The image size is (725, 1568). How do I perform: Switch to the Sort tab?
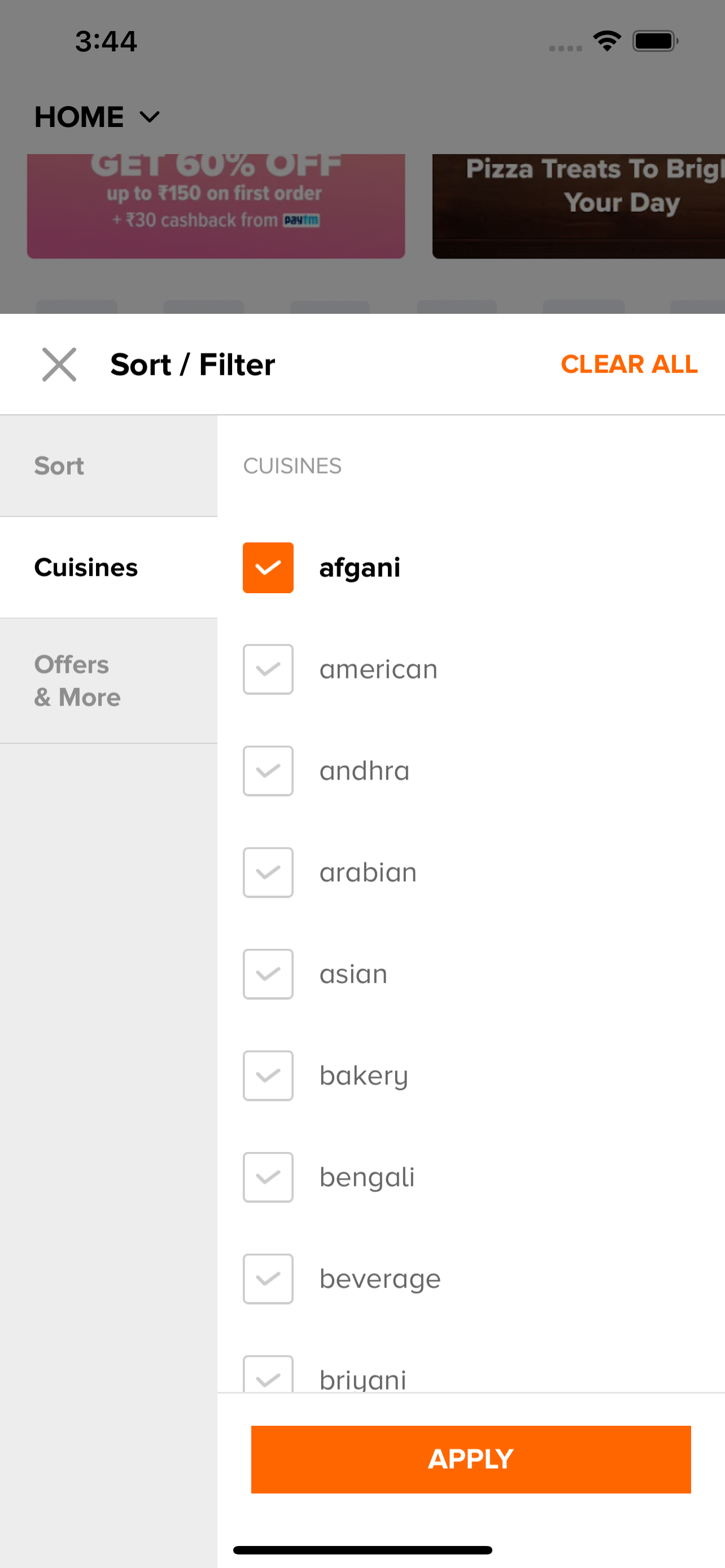(x=108, y=466)
